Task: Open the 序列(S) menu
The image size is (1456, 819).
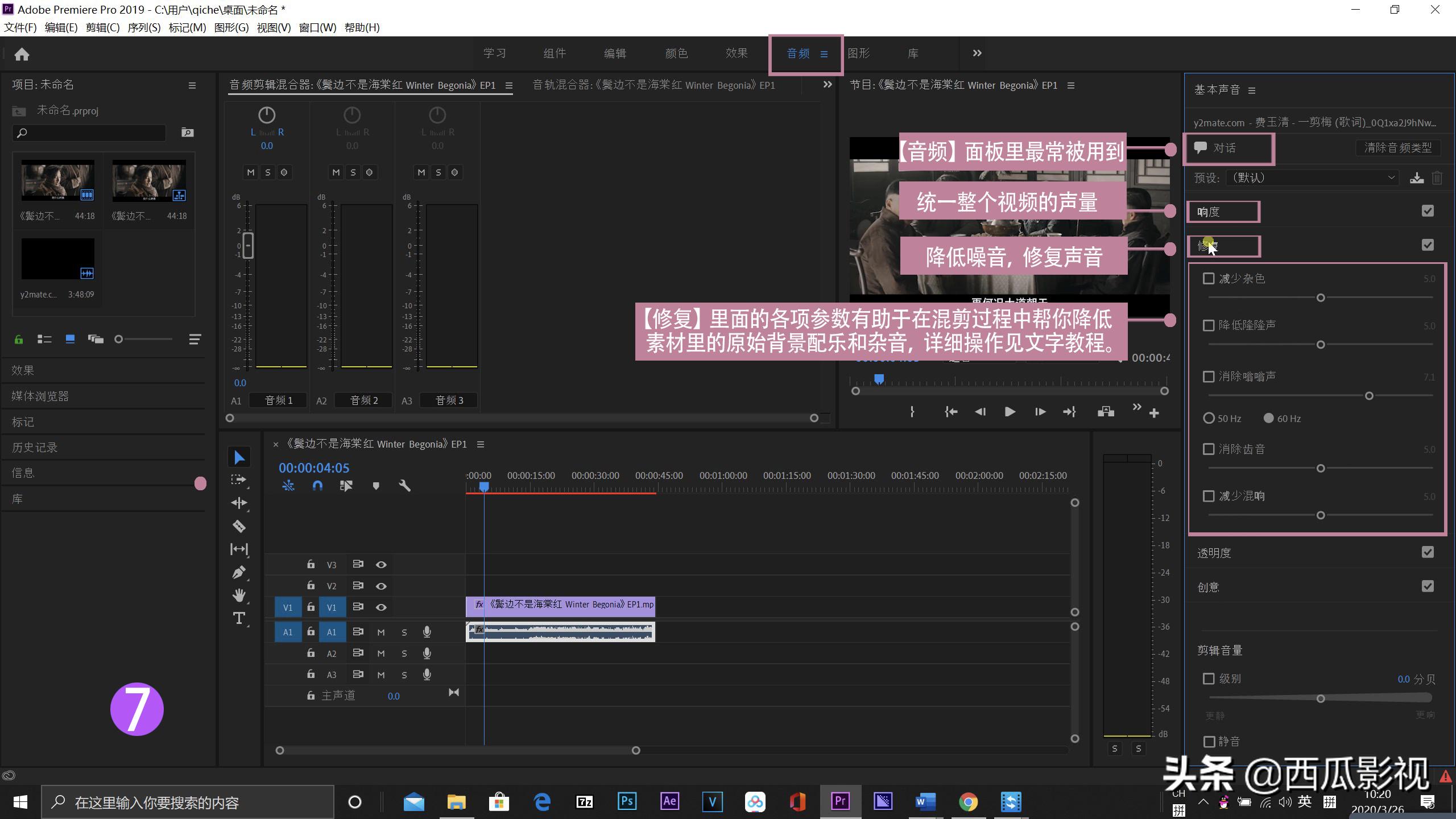Action: click(x=144, y=27)
